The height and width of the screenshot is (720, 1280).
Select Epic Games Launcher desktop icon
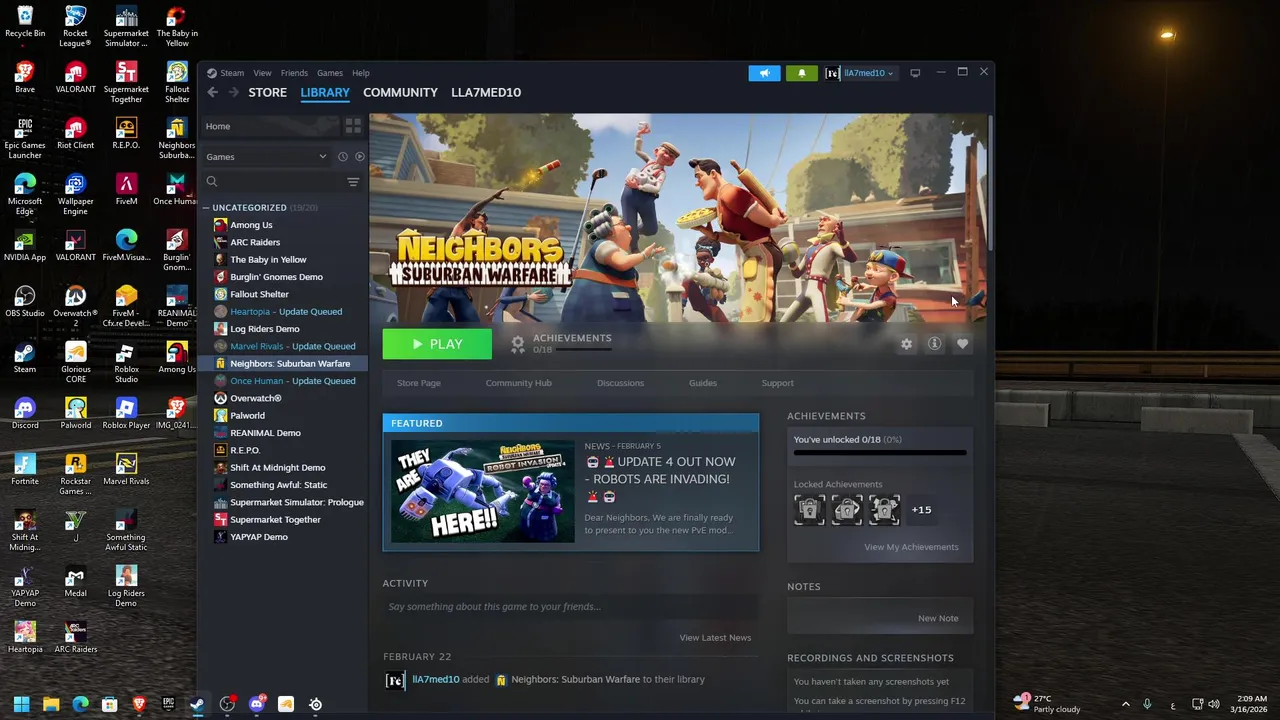[25, 139]
